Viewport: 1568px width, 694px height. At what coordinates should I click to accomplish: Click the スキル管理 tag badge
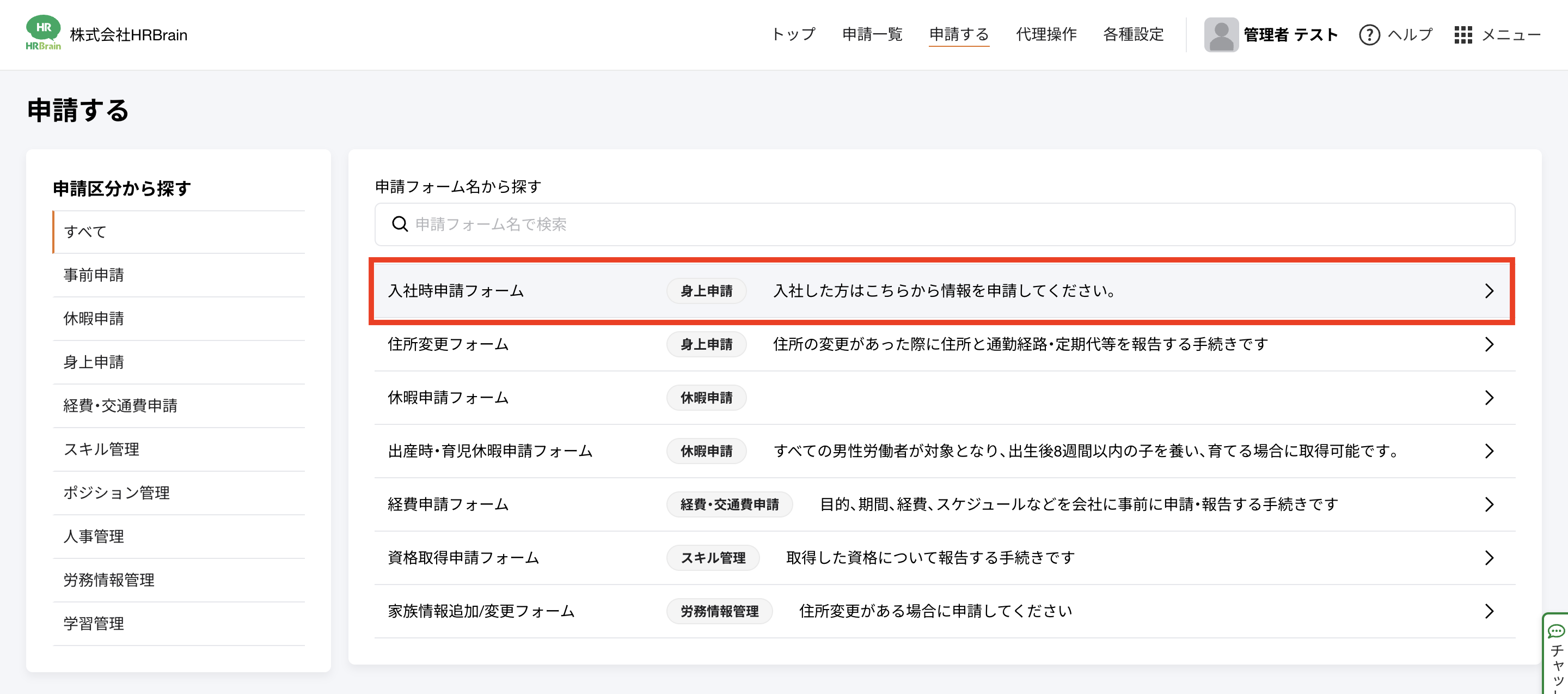click(712, 558)
